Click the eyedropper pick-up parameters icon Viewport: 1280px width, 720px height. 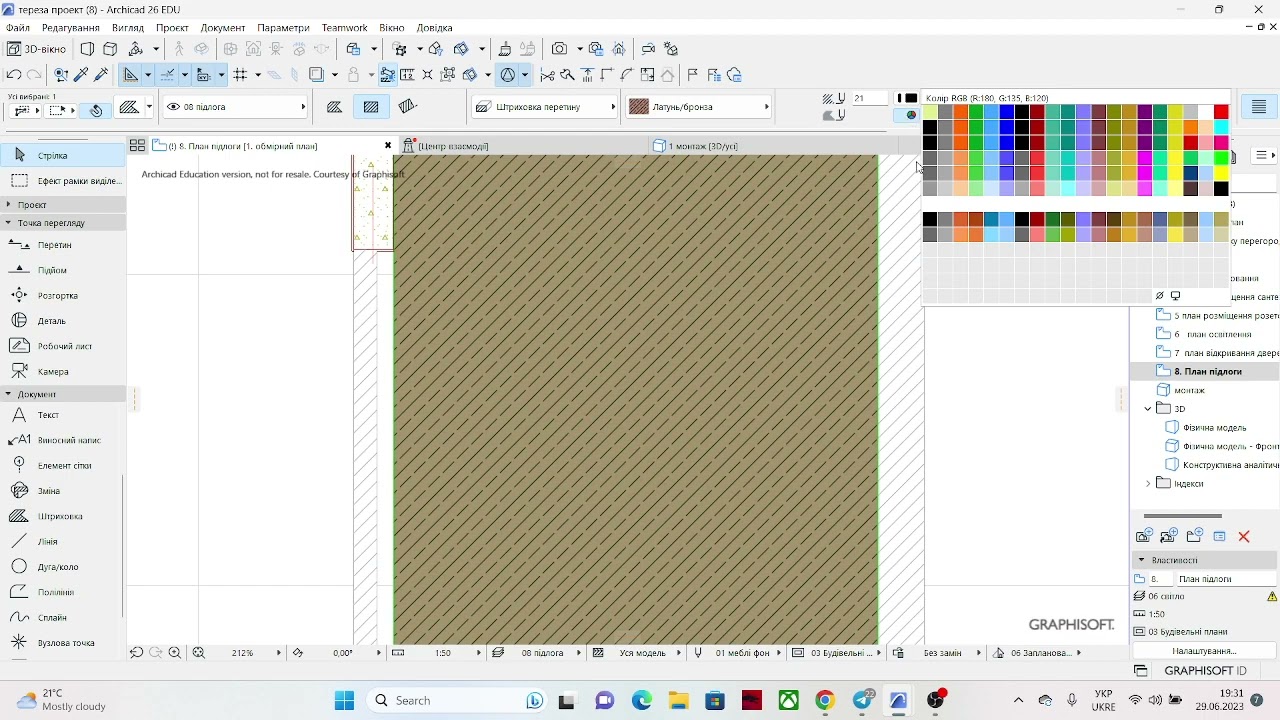click(x=82, y=75)
